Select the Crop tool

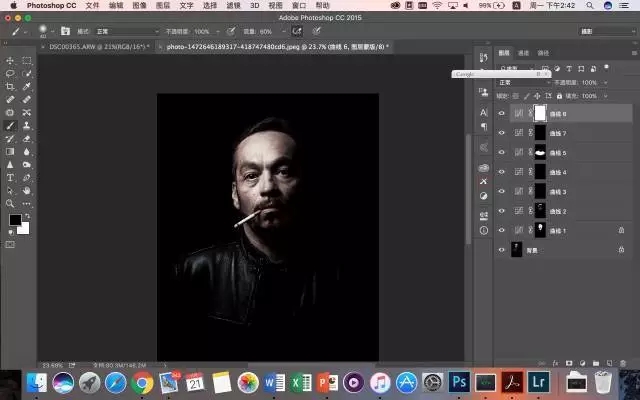pyautogui.click(x=10, y=87)
